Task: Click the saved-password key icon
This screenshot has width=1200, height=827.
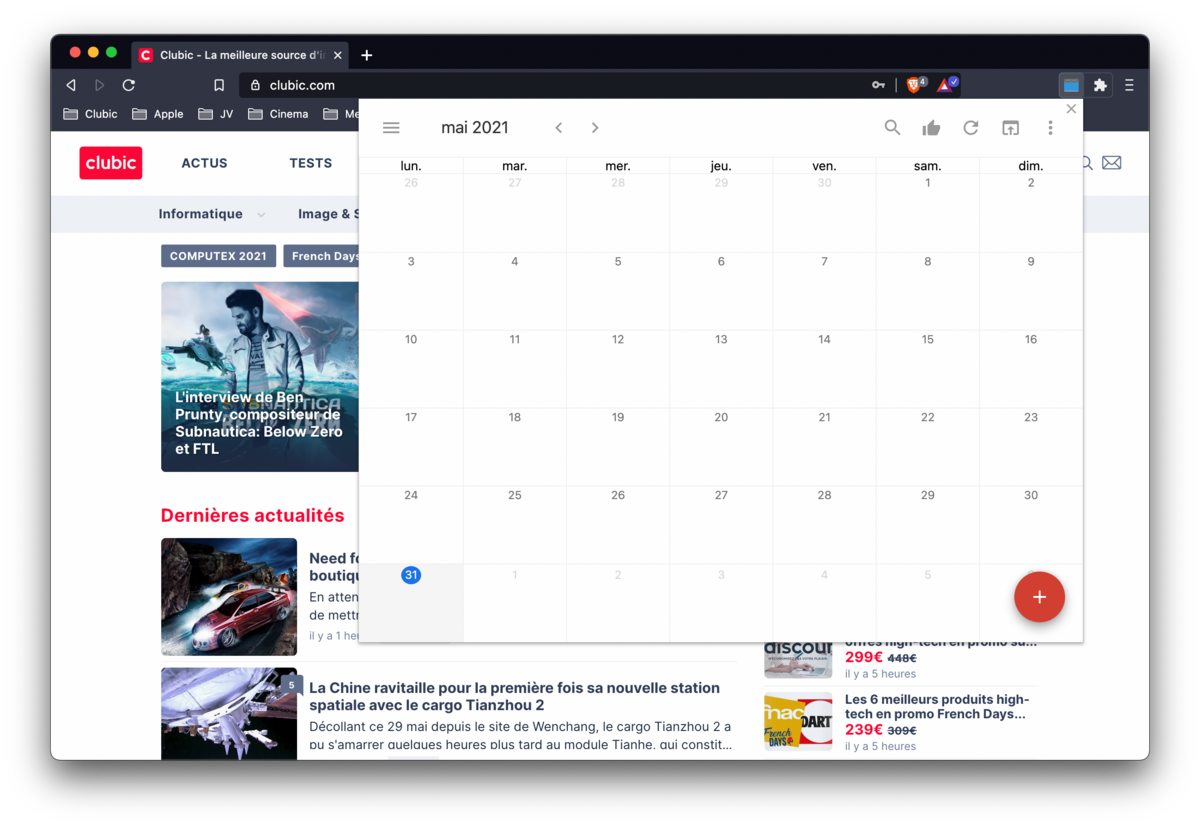Action: [x=878, y=86]
